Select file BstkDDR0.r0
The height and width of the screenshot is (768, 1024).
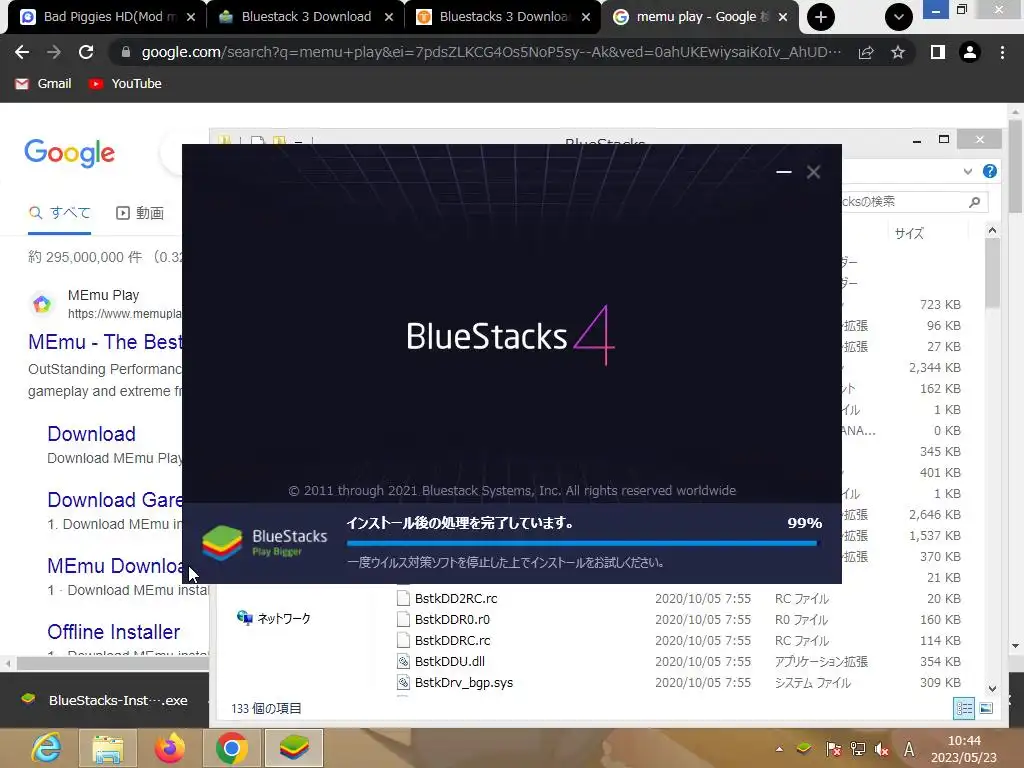(452, 619)
